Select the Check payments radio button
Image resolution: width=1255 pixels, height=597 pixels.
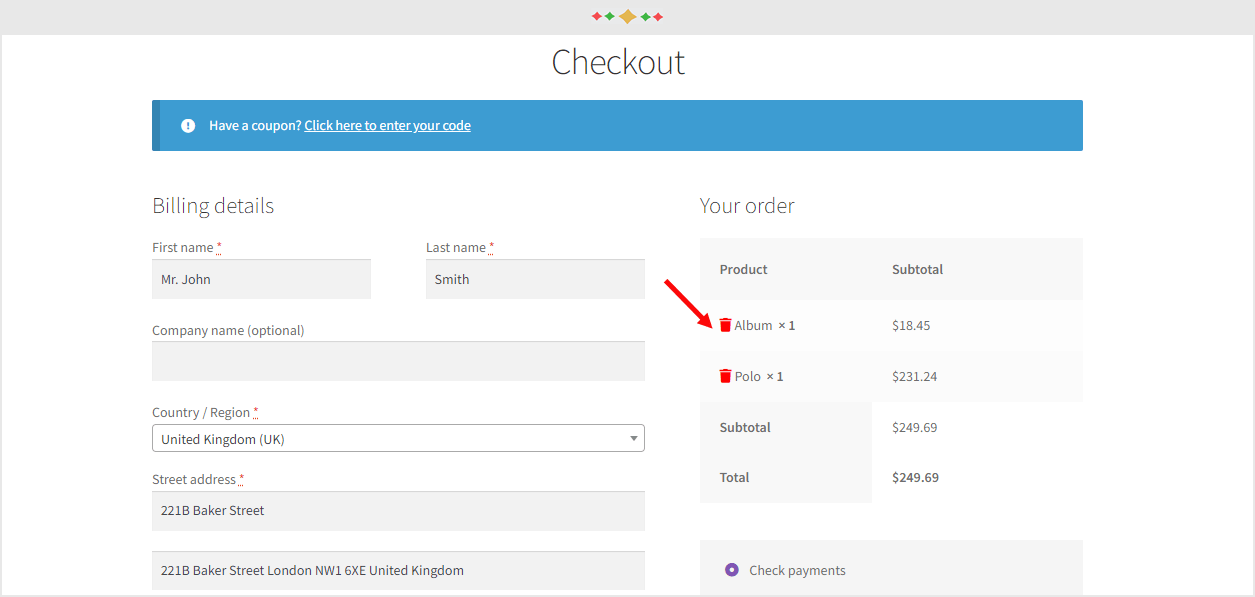pyautogui.click(x=731, y=570)
